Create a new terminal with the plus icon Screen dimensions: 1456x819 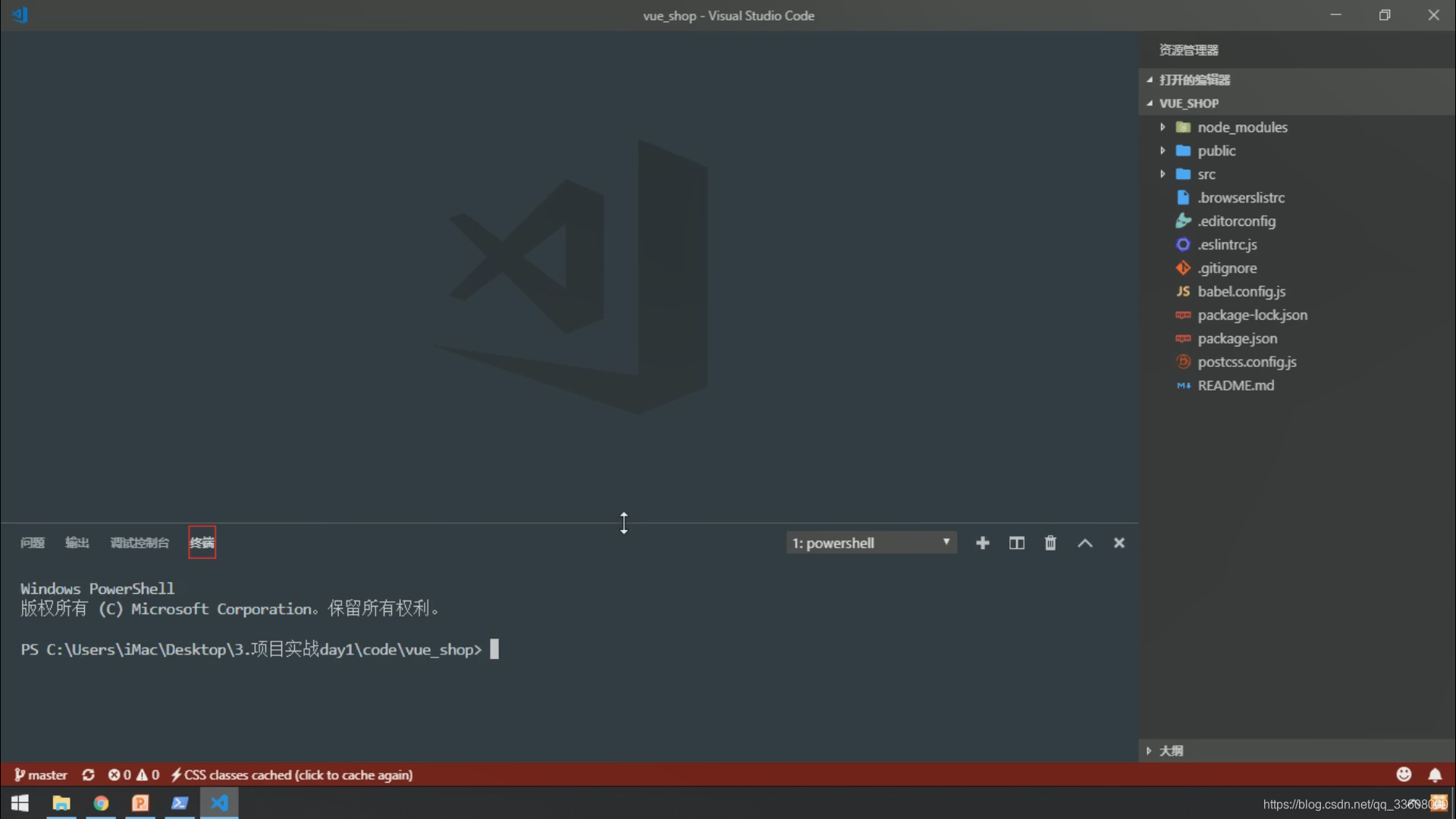(x=982, y=543)
